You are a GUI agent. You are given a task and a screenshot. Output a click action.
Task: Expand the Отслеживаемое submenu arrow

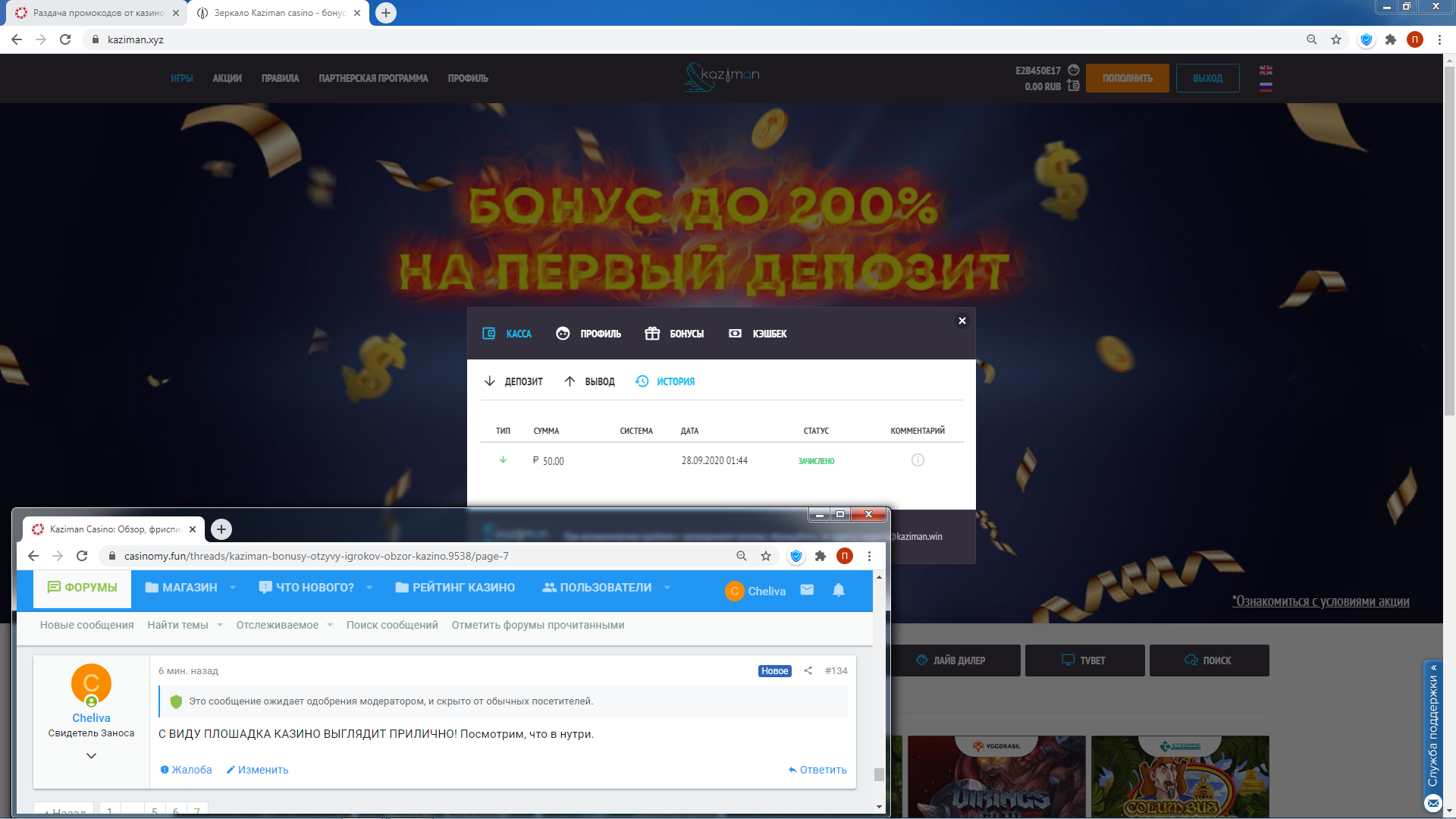click(330, 625)
